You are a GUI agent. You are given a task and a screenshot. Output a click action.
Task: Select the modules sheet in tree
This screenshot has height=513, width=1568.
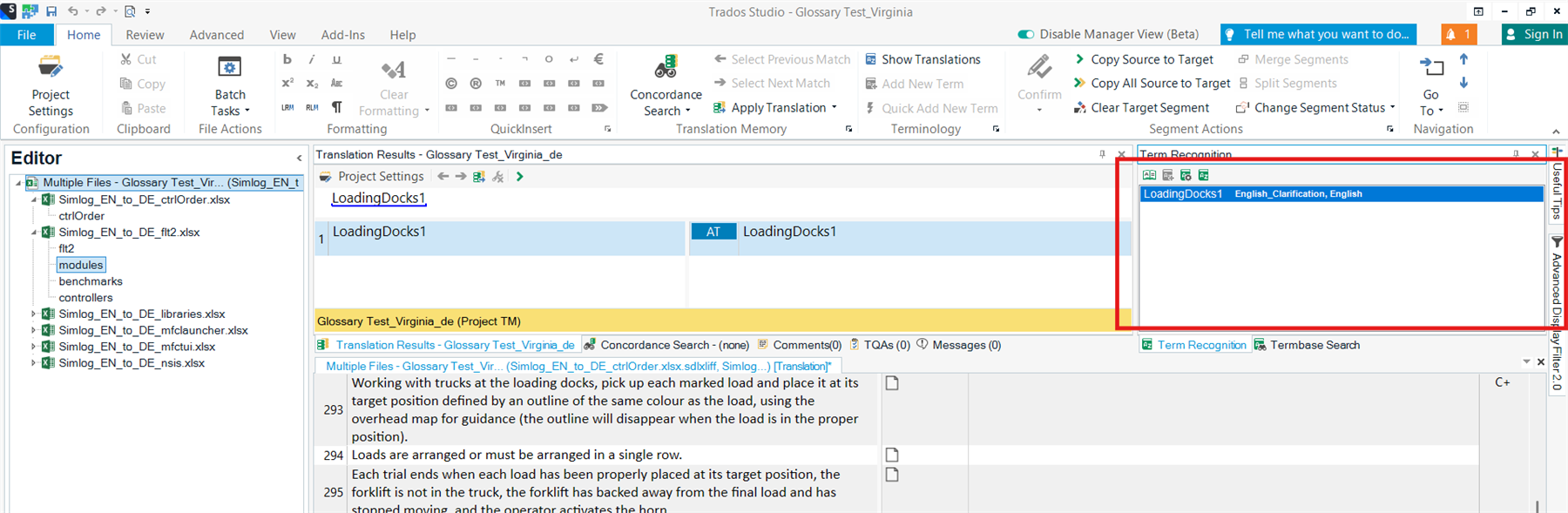pos(81,265)
